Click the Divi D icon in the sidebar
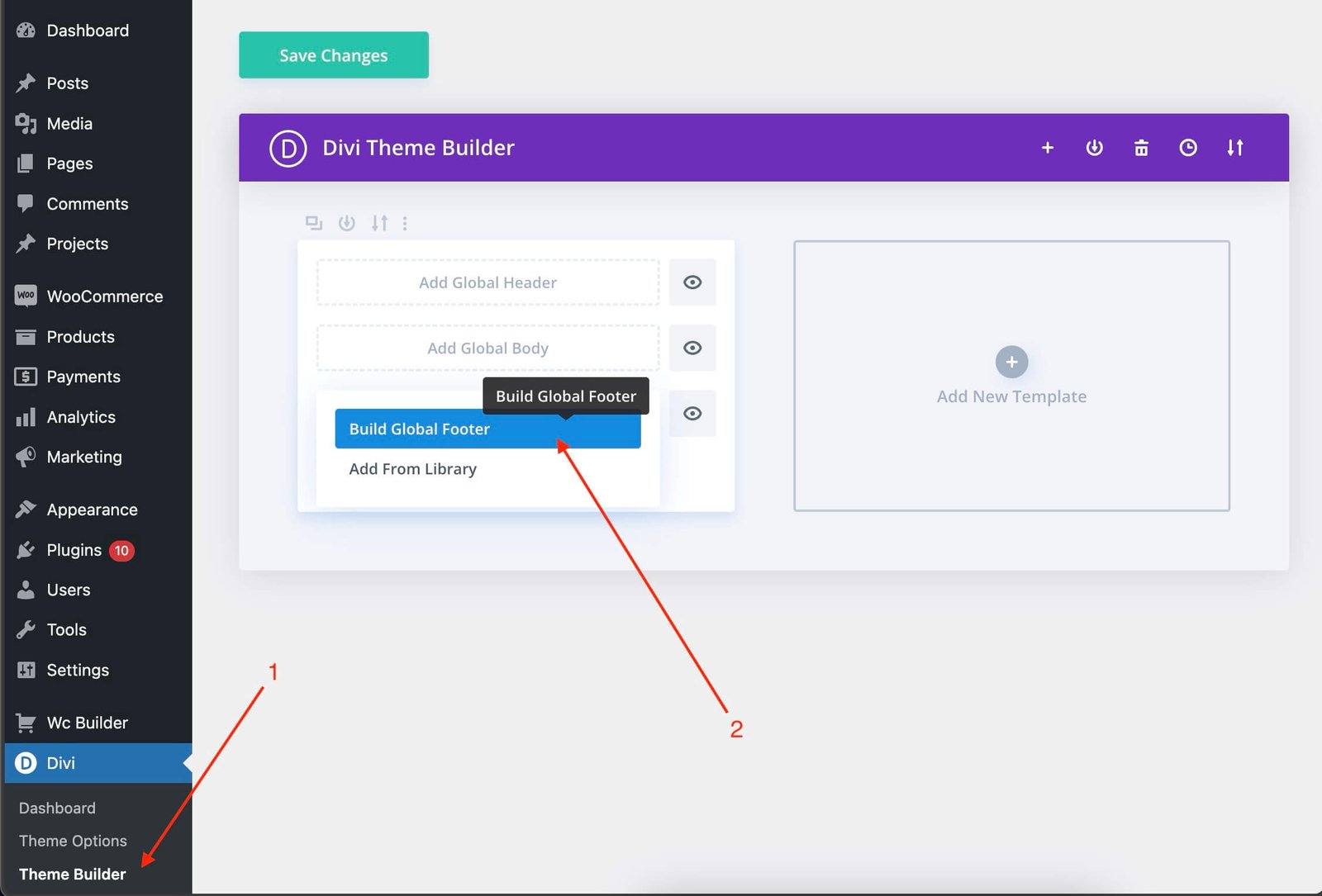 (x=26, y=763)
